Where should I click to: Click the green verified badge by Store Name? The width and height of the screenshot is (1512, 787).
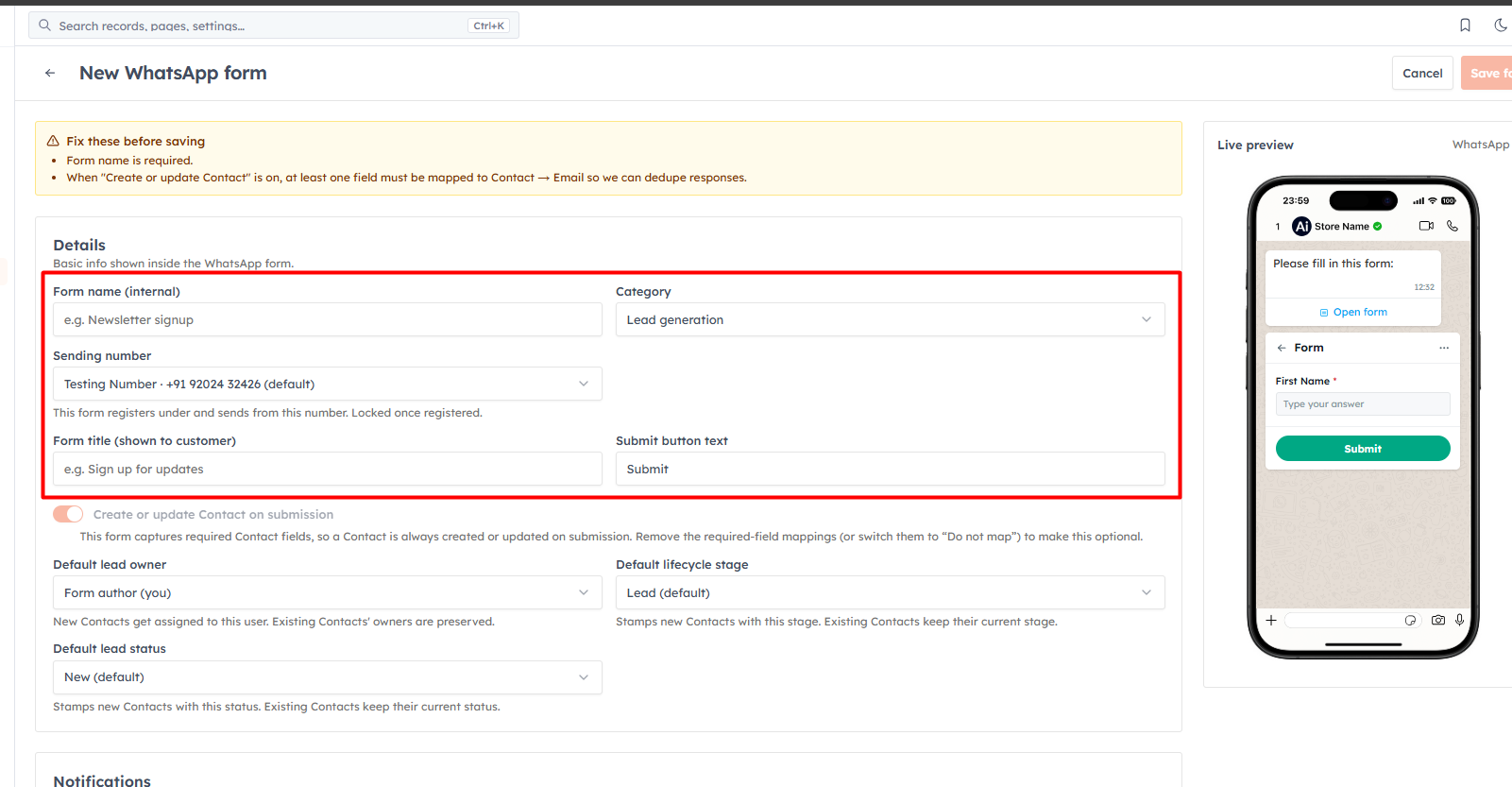1378,226
